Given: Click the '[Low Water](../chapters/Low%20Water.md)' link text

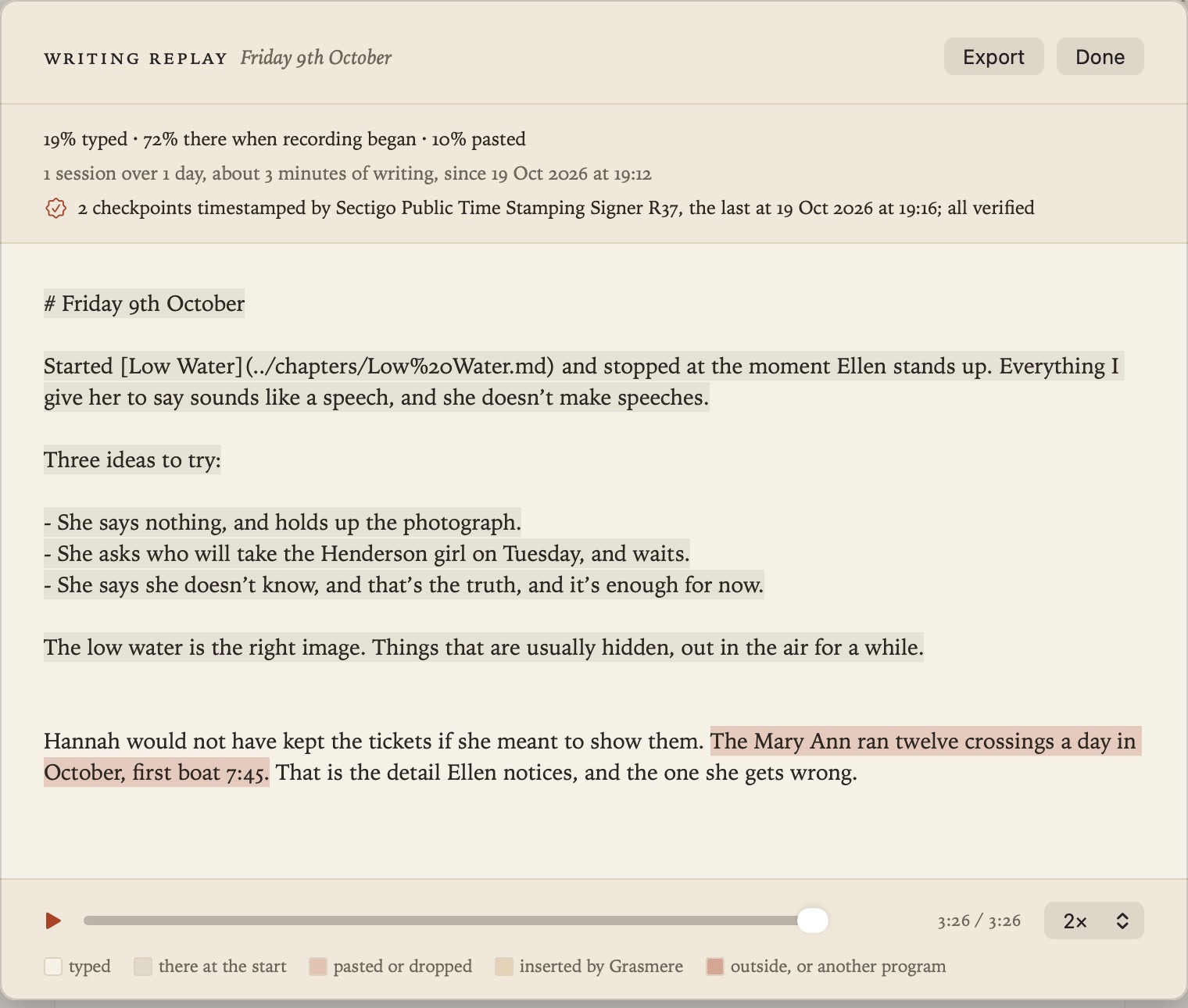Looking at the screenshot, I should point(337,366).
